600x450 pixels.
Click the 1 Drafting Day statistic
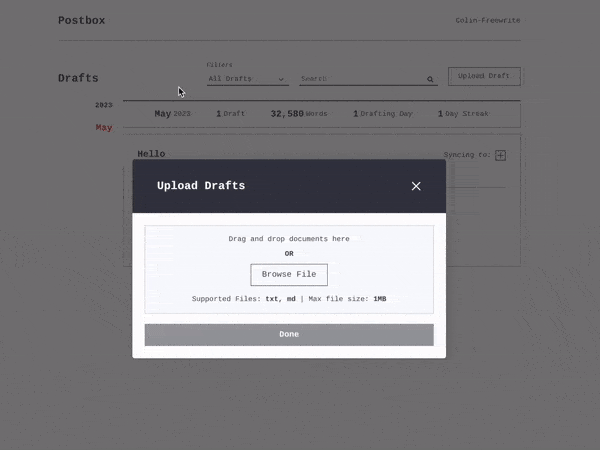click(382, 114)
